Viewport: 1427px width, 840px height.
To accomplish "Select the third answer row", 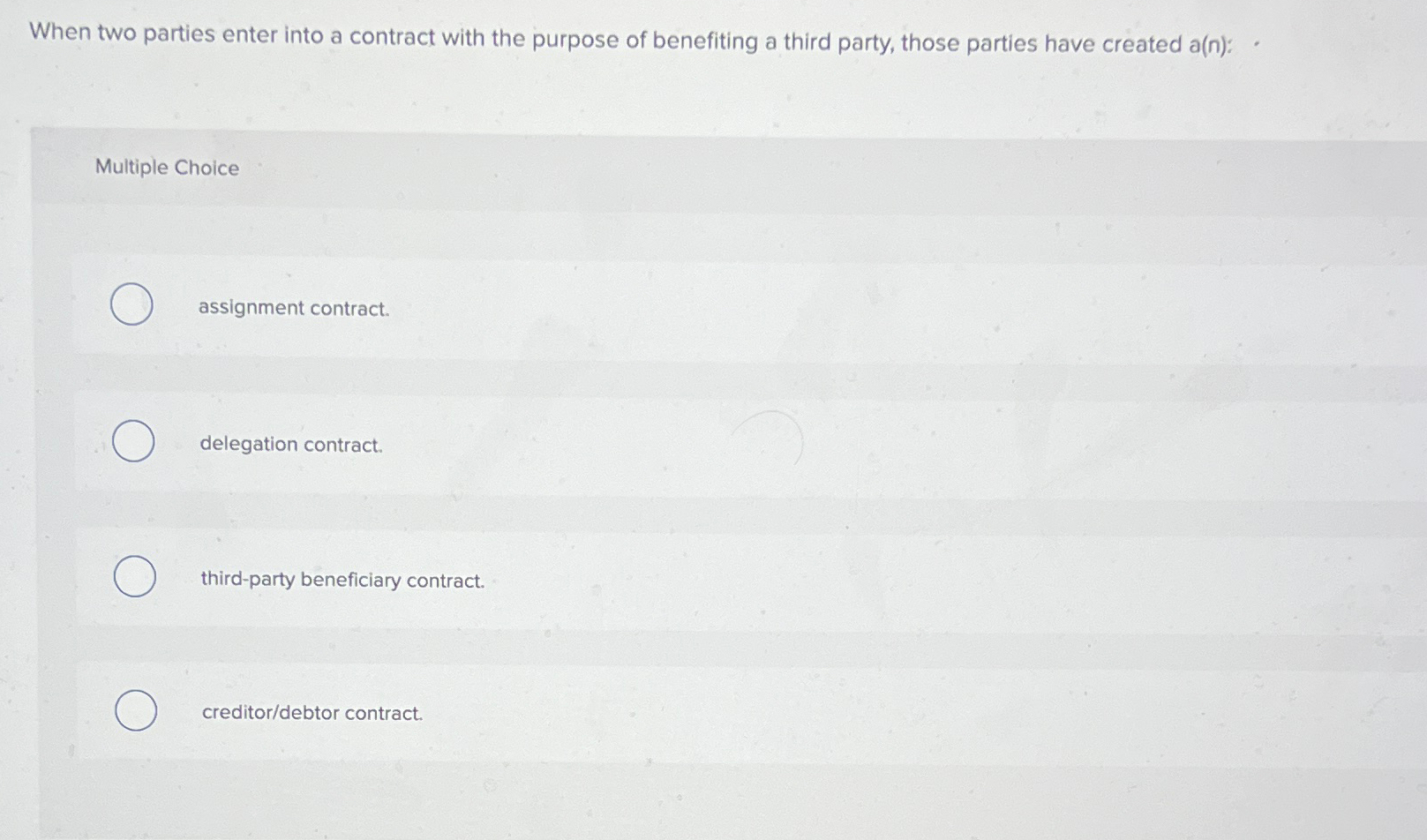I will [x=529, y=580].
